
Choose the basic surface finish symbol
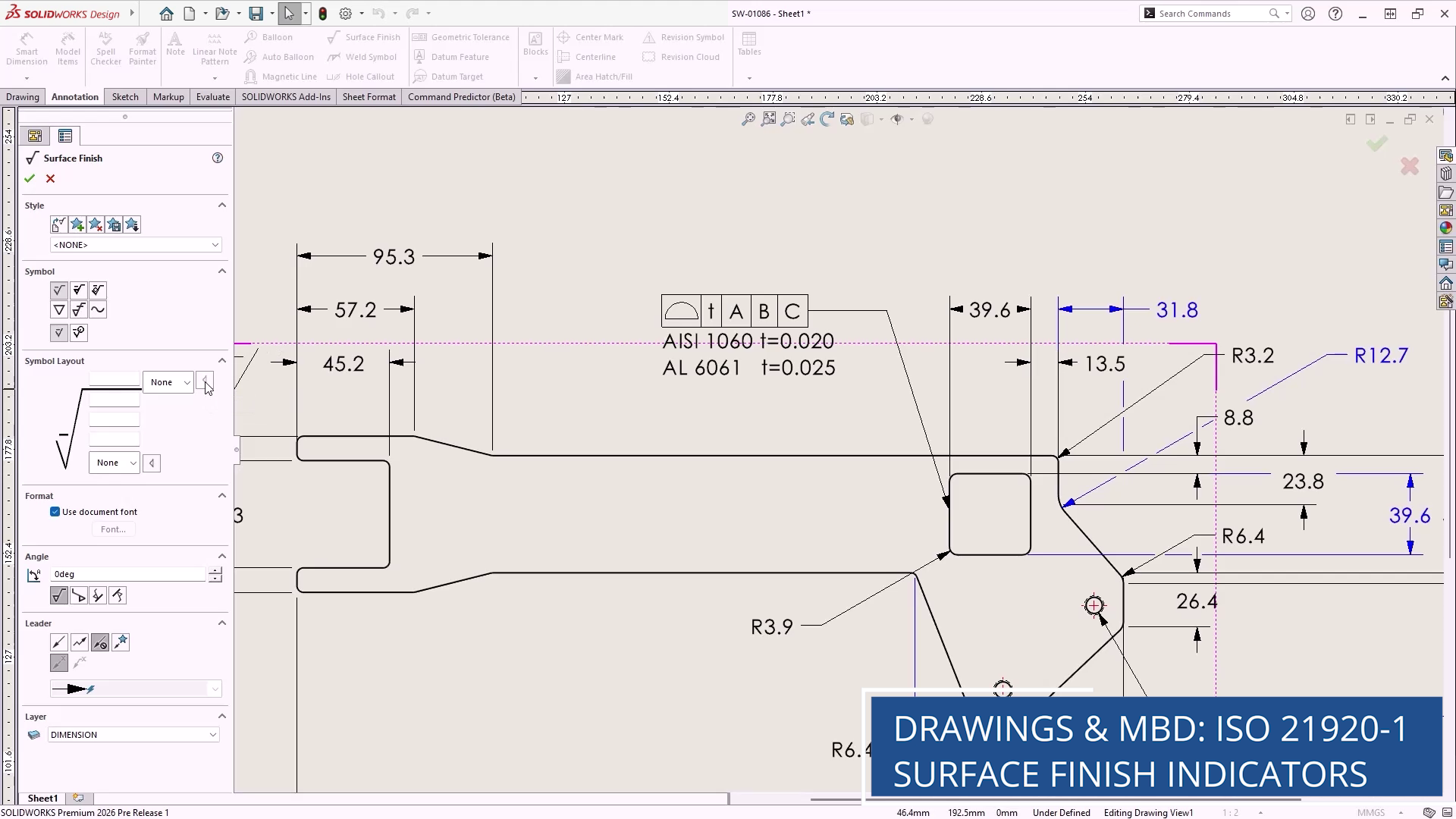58,290
